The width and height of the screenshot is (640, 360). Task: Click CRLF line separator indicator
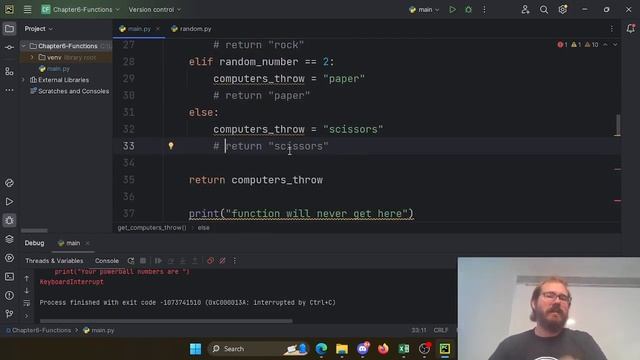pos(441,330)
